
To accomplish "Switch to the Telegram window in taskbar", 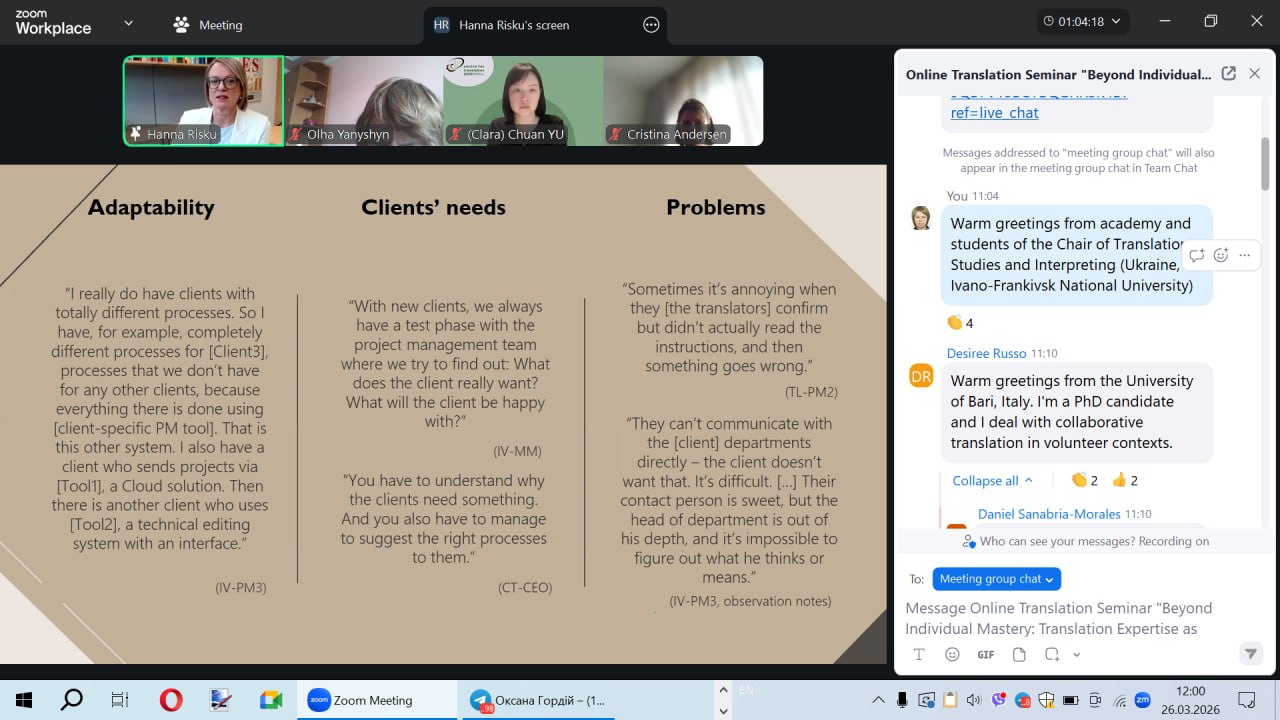I will click(x=538, y=701).
